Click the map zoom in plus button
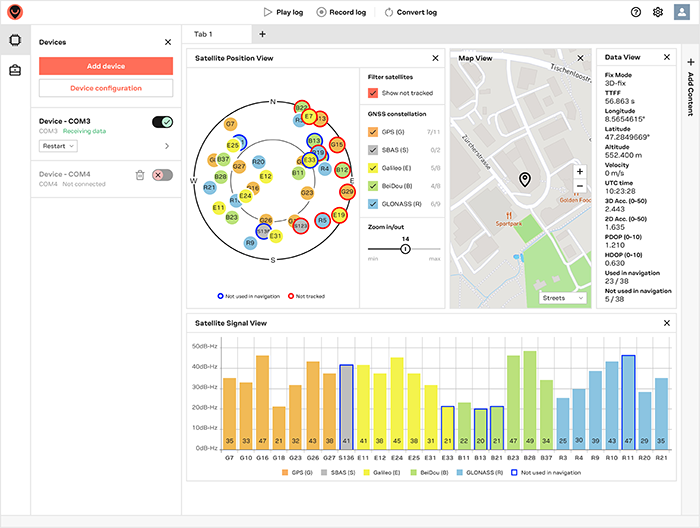 (579, 172)
